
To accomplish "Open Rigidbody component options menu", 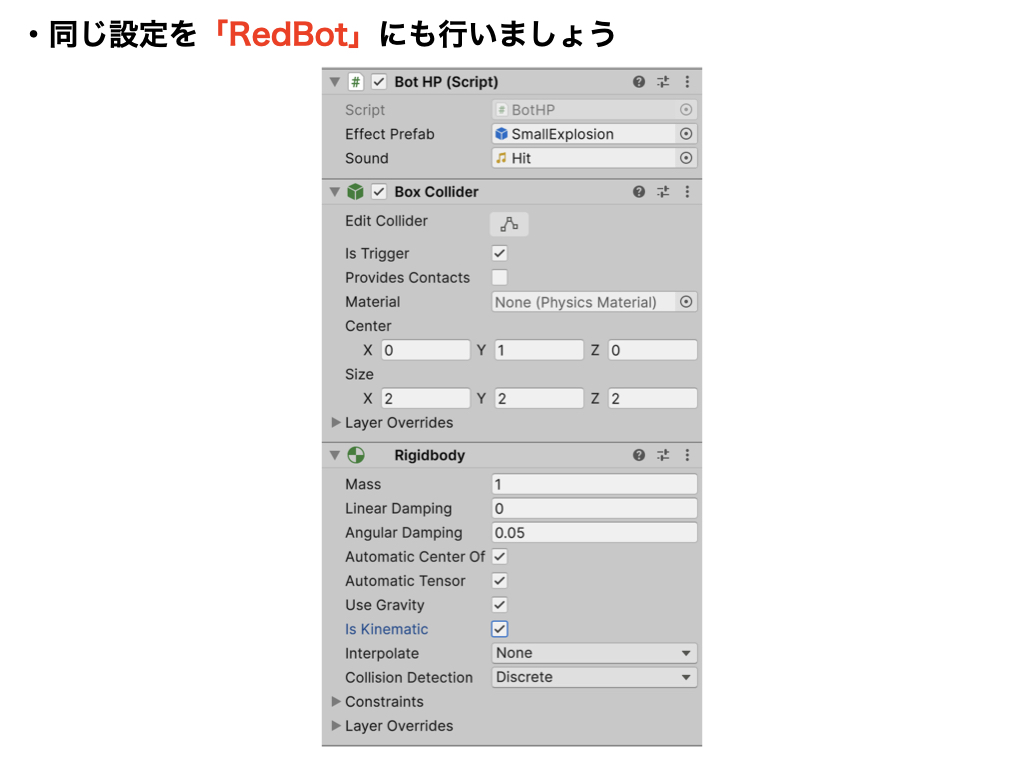I will tap(687, 455).
